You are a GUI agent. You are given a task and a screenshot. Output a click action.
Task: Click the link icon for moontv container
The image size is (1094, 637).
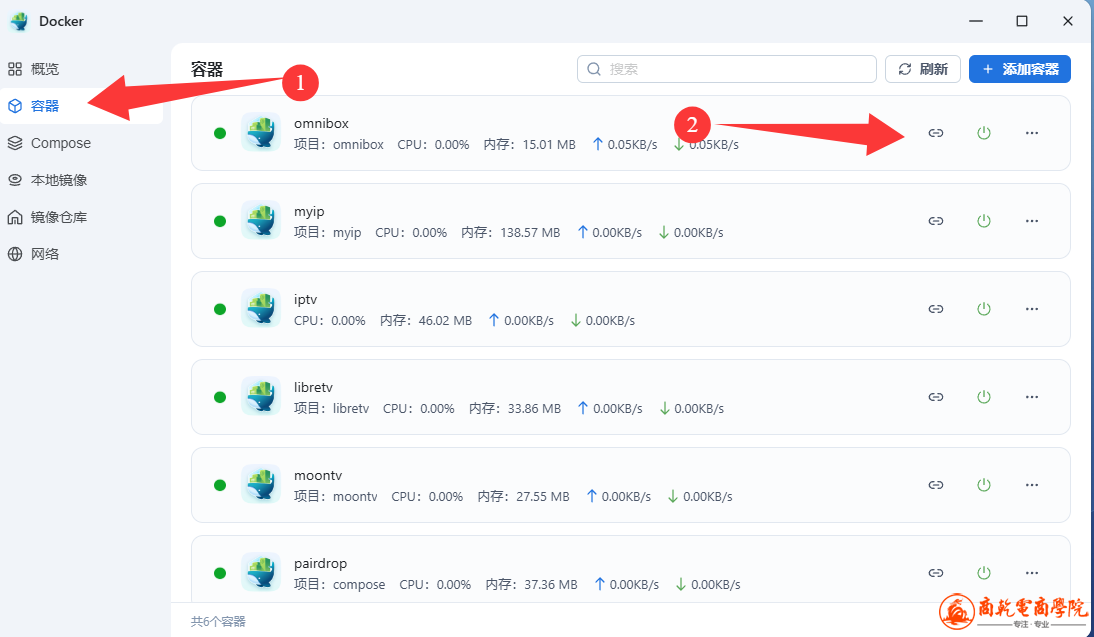[x=936, y=485]
